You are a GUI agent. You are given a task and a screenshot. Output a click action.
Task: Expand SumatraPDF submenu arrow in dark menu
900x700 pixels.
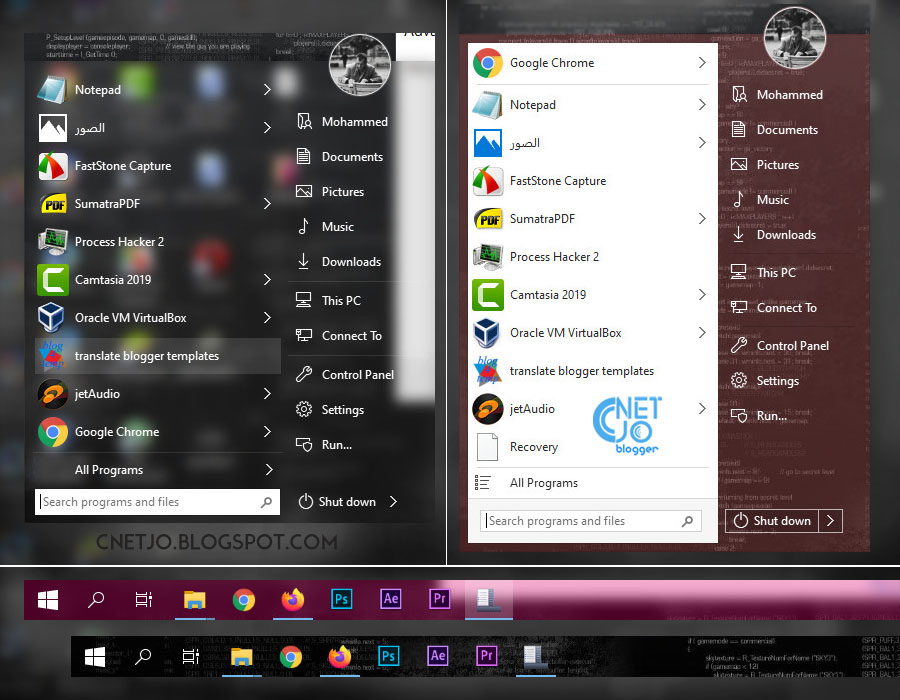pos(267,204)
